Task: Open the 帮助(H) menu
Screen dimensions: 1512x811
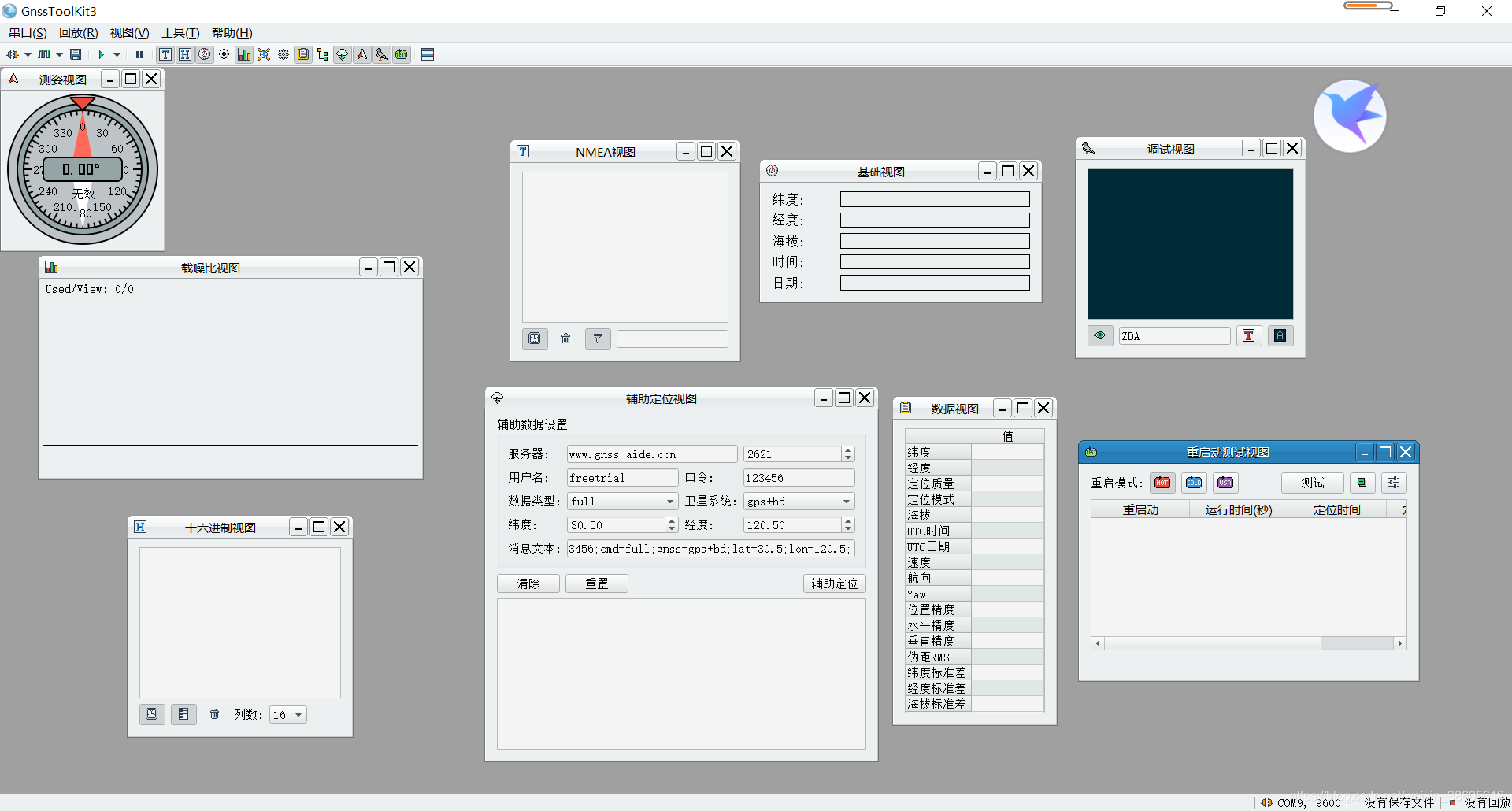Action: coord(232,33)
